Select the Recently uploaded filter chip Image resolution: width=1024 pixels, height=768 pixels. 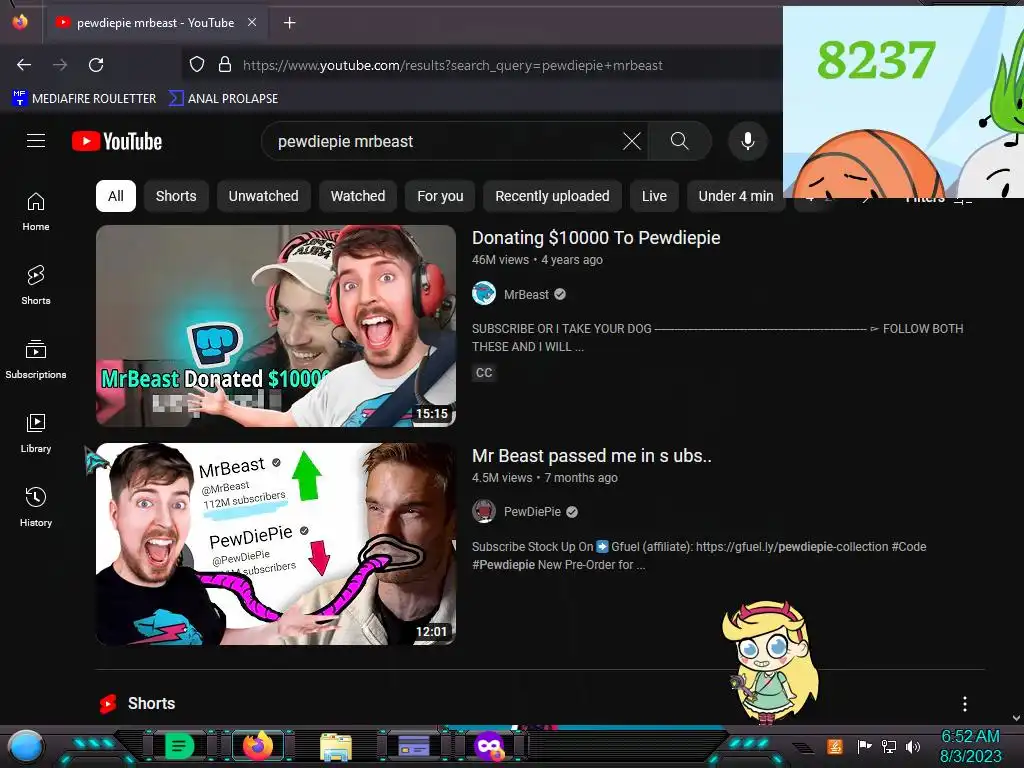coord(552,196)
